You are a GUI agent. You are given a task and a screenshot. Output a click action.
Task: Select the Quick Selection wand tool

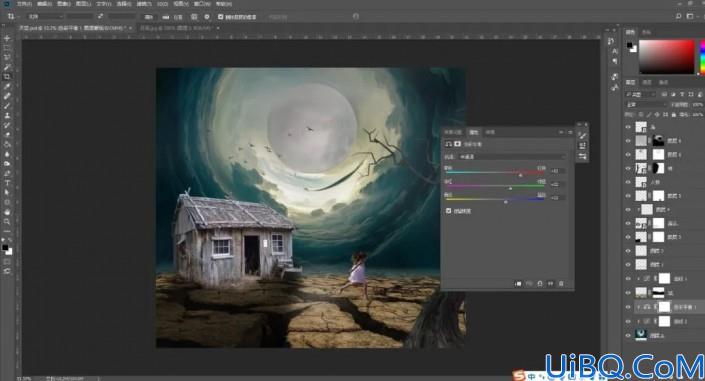click(x=7, y=67)
